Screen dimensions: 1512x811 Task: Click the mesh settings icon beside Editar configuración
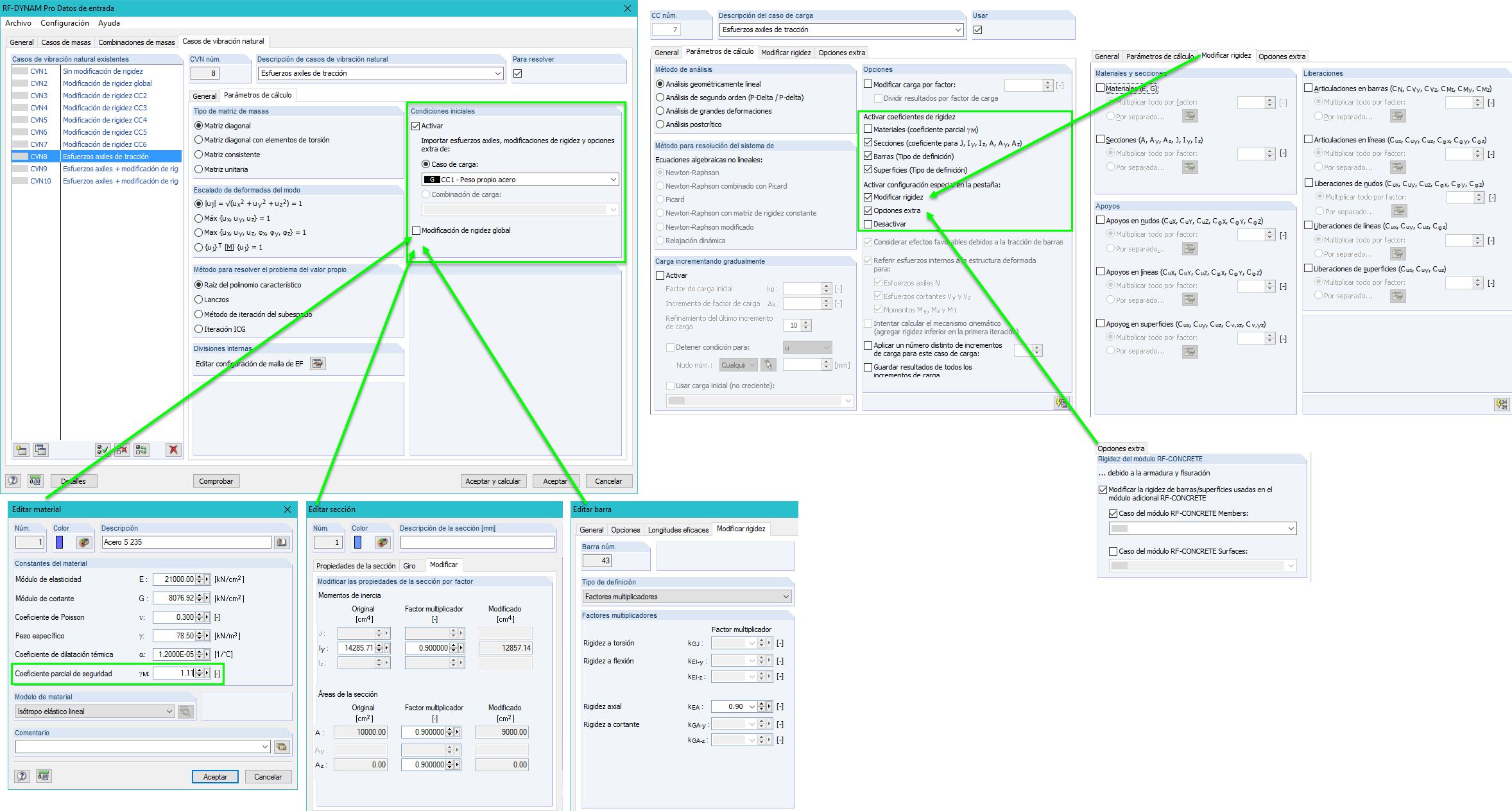(x=318, y=364)
